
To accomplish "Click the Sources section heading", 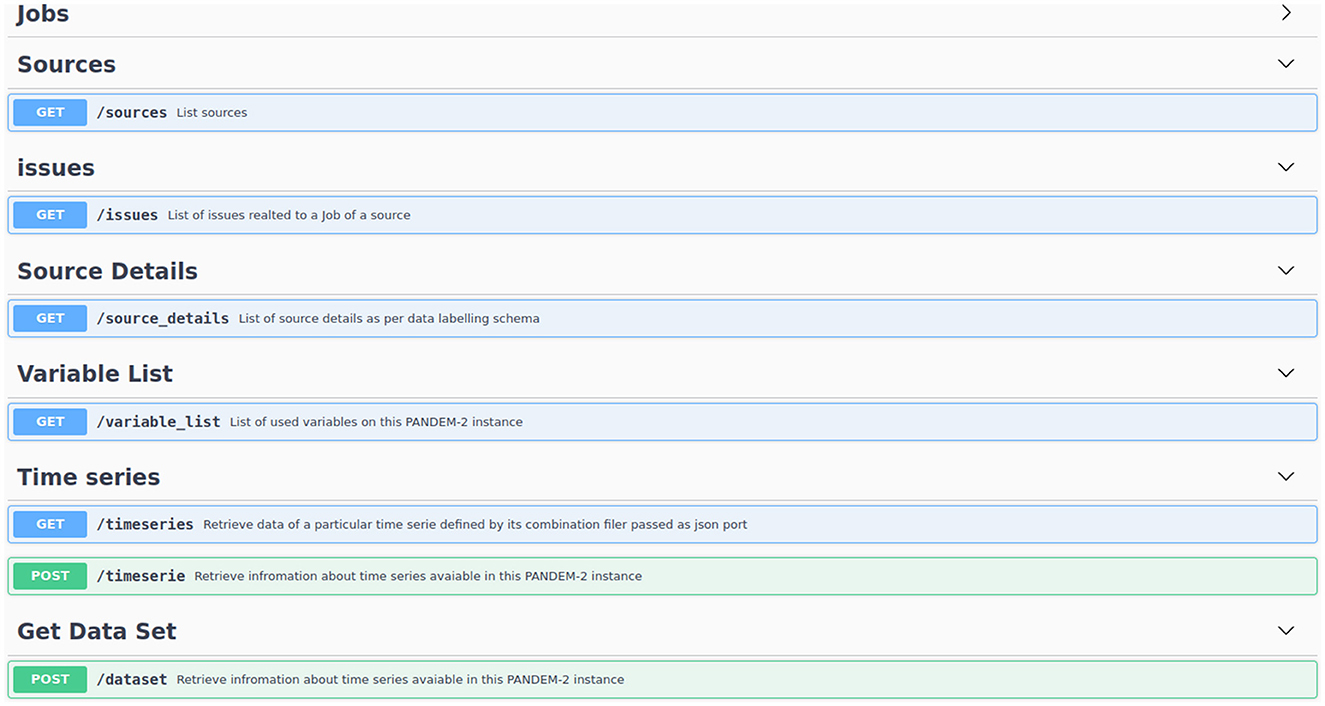I will [x=66, y=64].
